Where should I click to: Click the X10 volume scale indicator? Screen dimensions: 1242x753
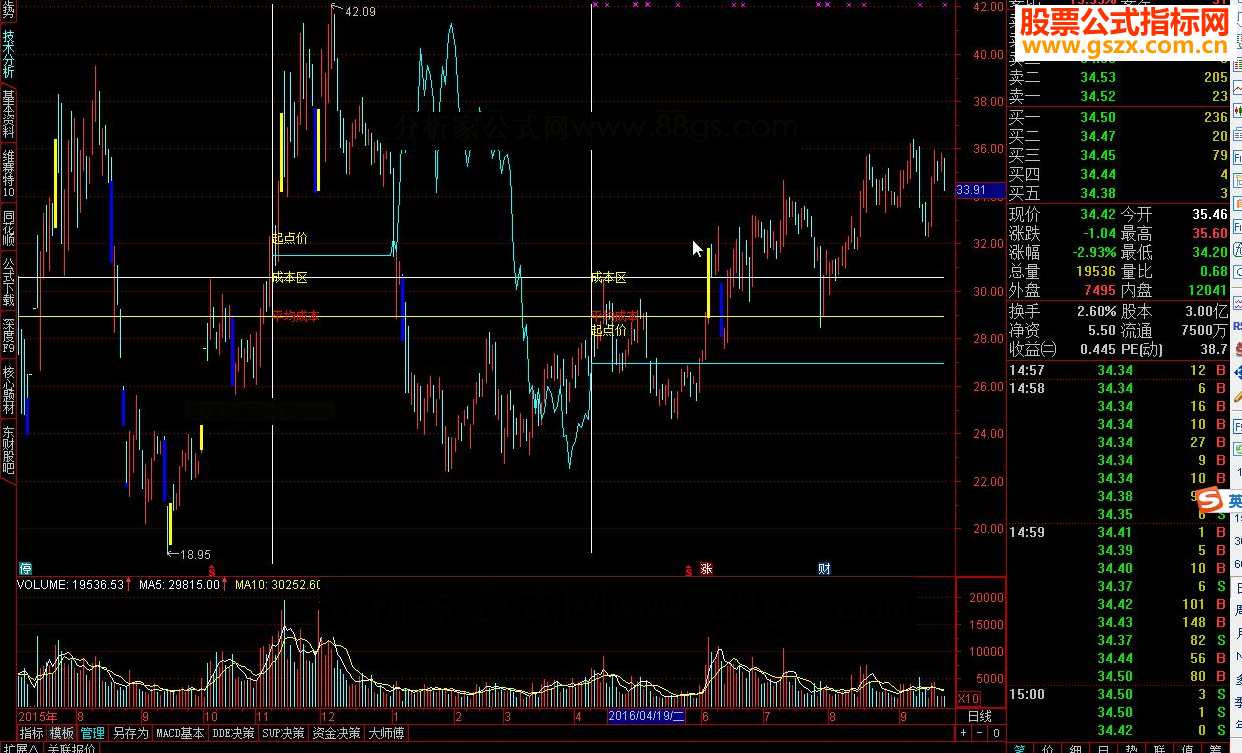[968, 698]
